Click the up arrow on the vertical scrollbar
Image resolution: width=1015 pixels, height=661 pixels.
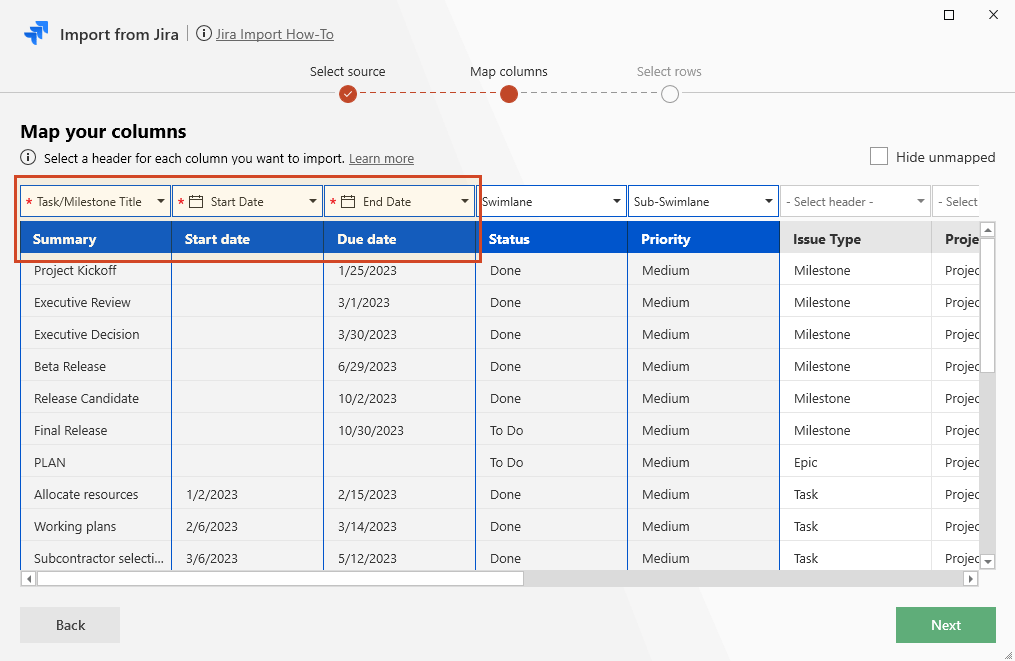[988, 229]
